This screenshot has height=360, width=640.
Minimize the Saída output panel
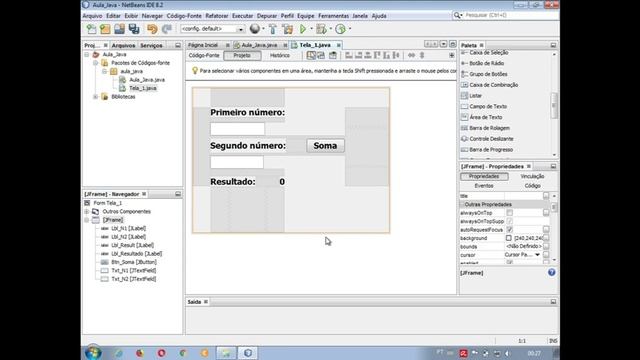(553, 302)
